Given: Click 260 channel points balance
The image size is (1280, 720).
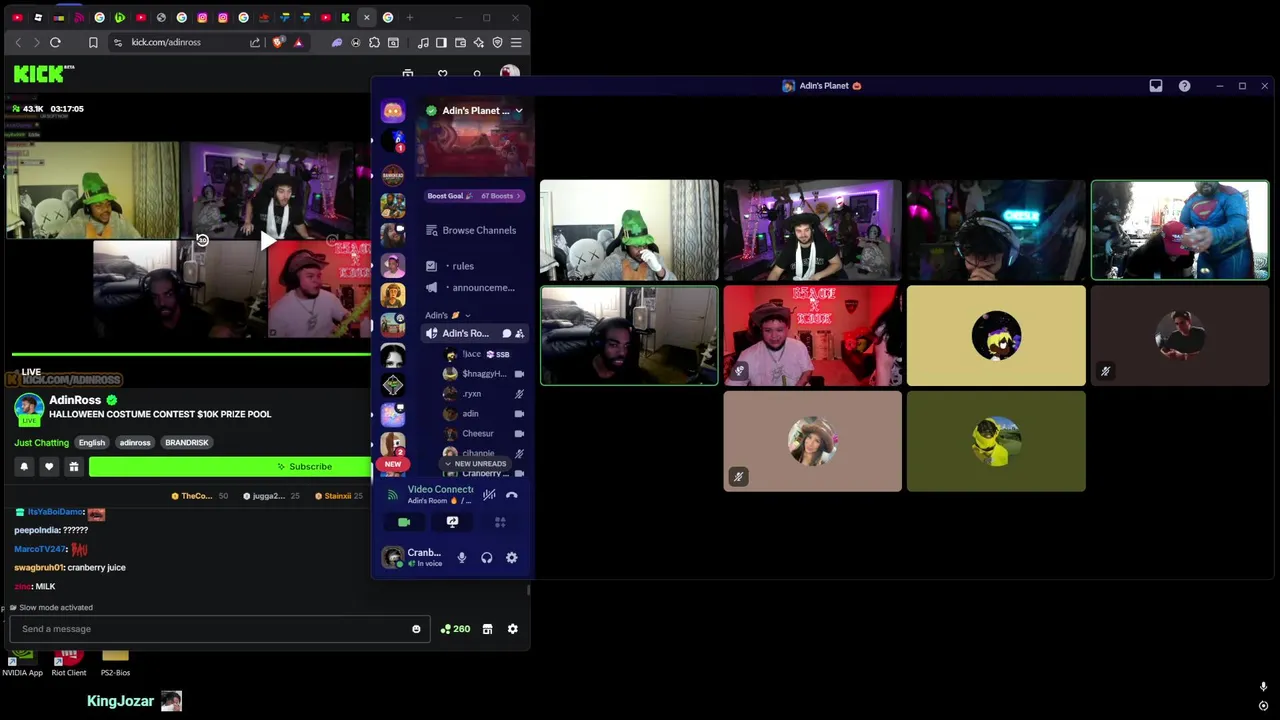Looking at the screenshot, I should 455,629.
